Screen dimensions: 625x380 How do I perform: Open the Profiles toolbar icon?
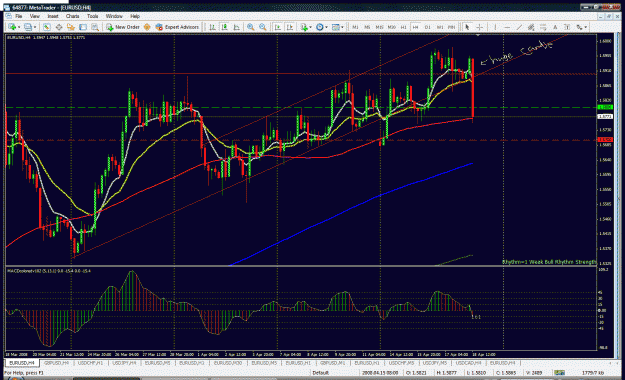(x=28, y=27)
